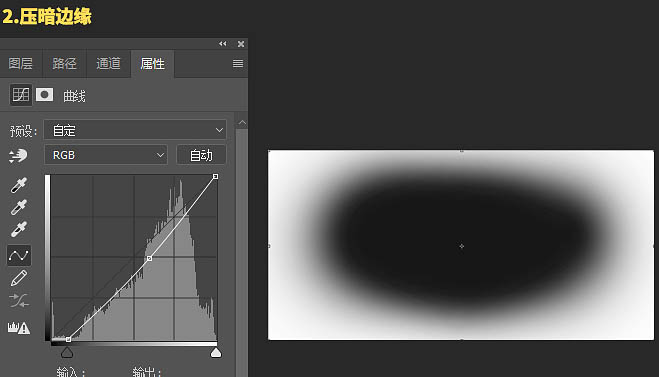Open the RGB channel dropdown
659x377 pixels.
pyautogui.click(x=106, y=155)
